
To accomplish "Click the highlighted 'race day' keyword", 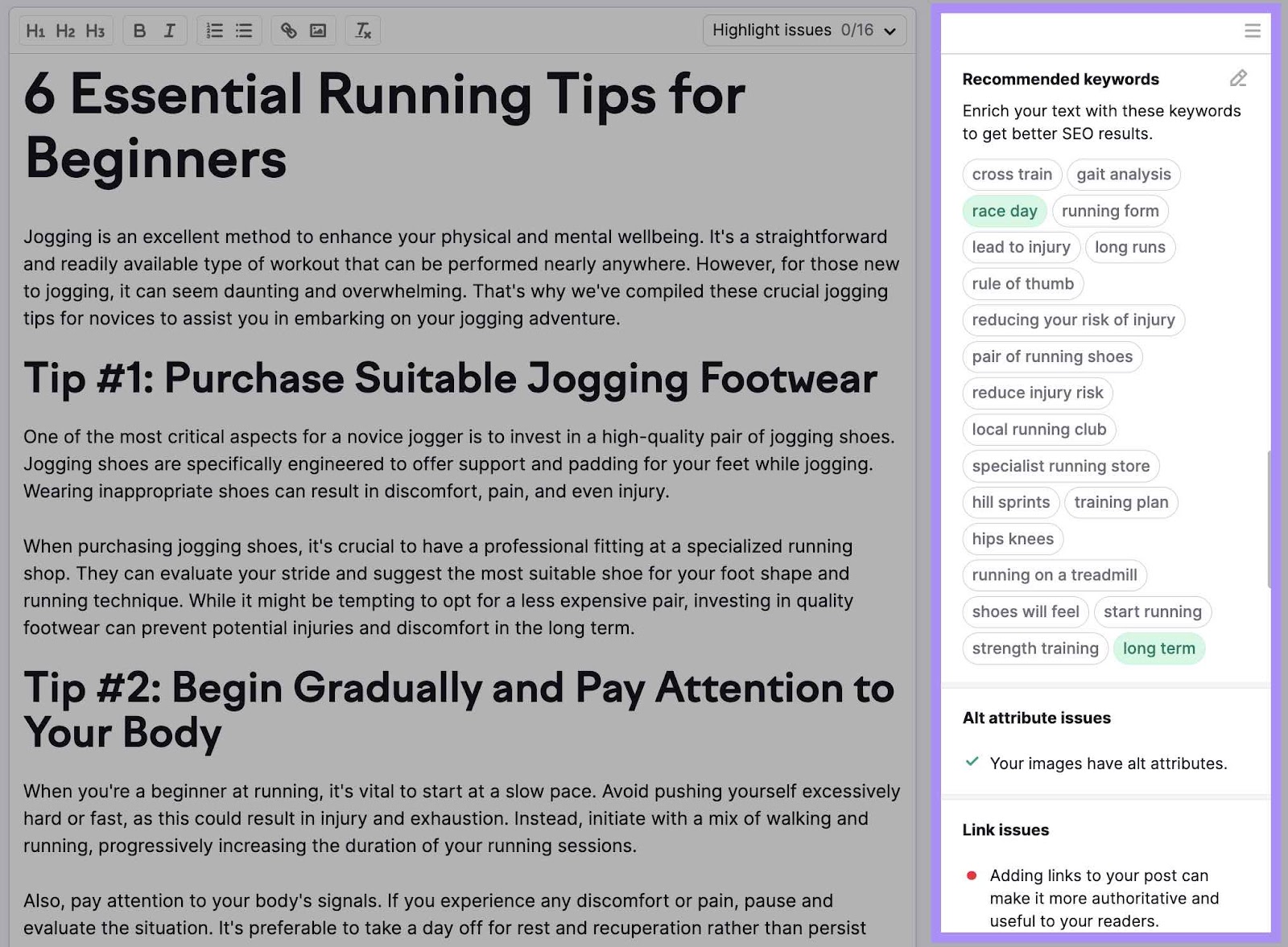I will [1004, 210].
